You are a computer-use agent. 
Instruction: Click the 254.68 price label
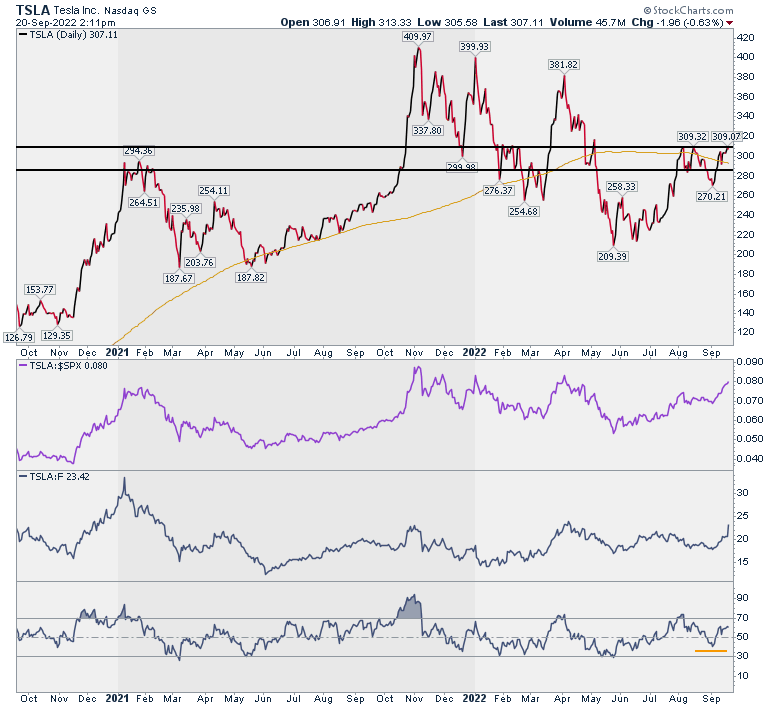(524, 211)
